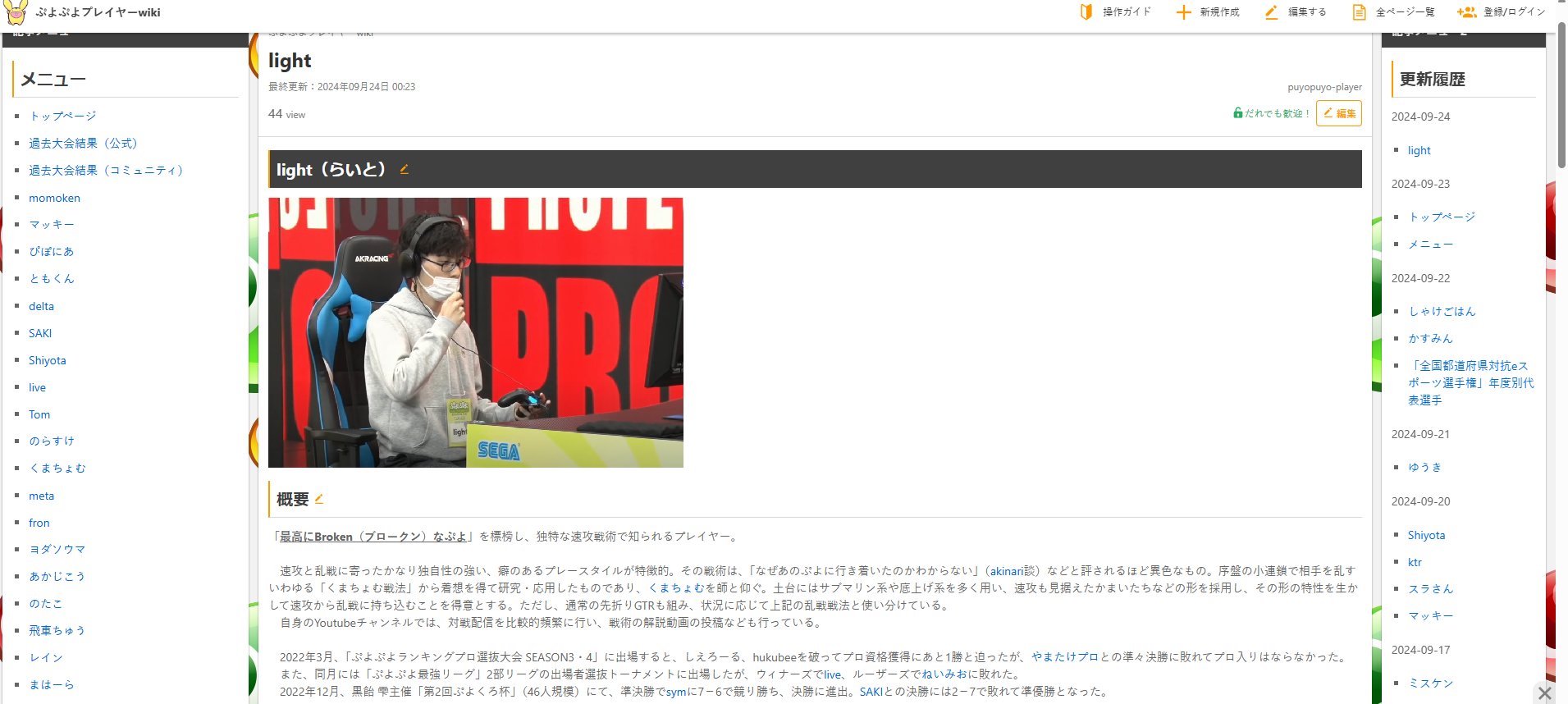Image resolution: width=1568 pixels, height=704 pixels.
Task: Open 過去大会結果（コミュニティ）link
Action: point(106,170)
